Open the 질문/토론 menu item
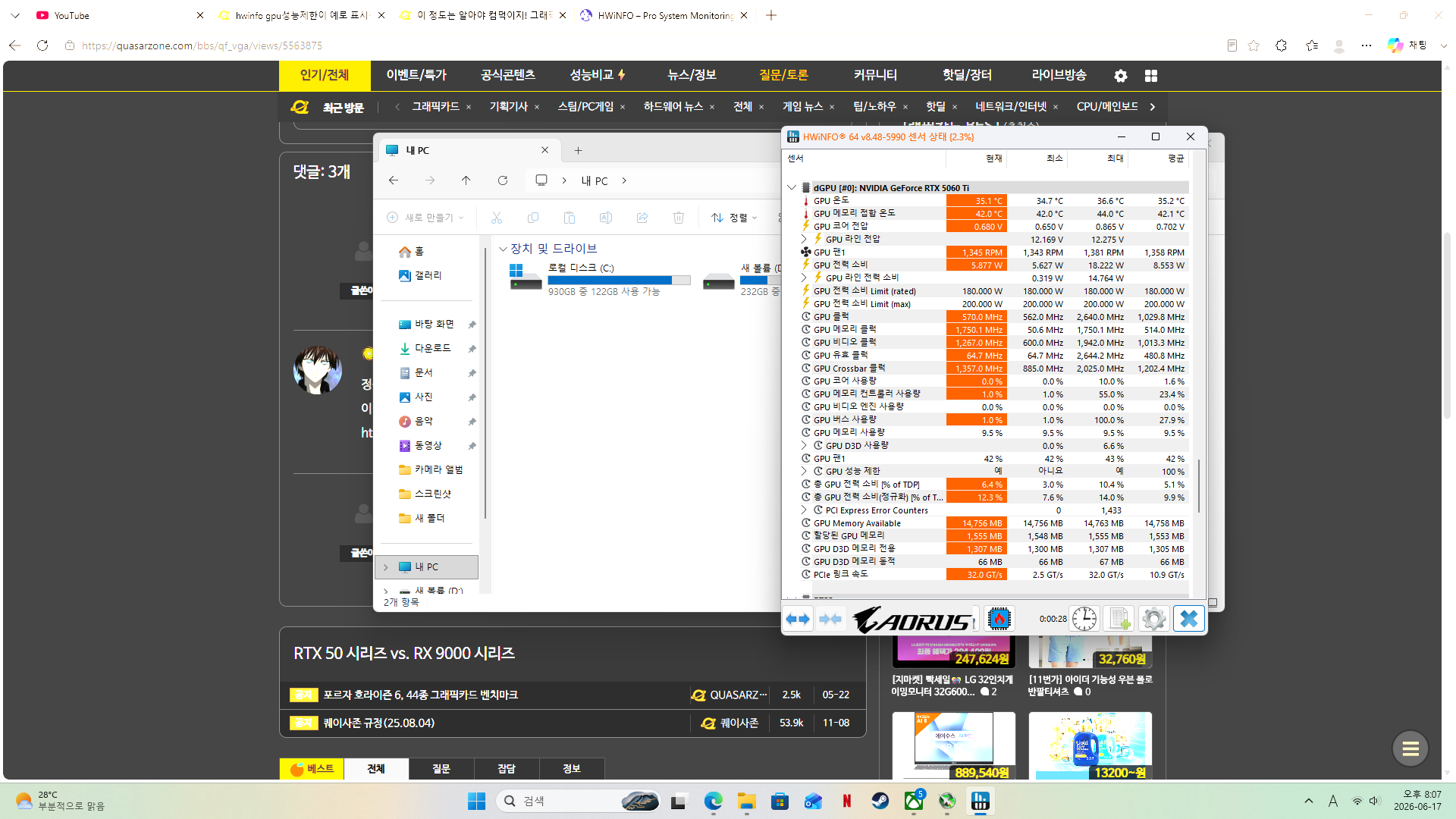 tap(783, 75)
